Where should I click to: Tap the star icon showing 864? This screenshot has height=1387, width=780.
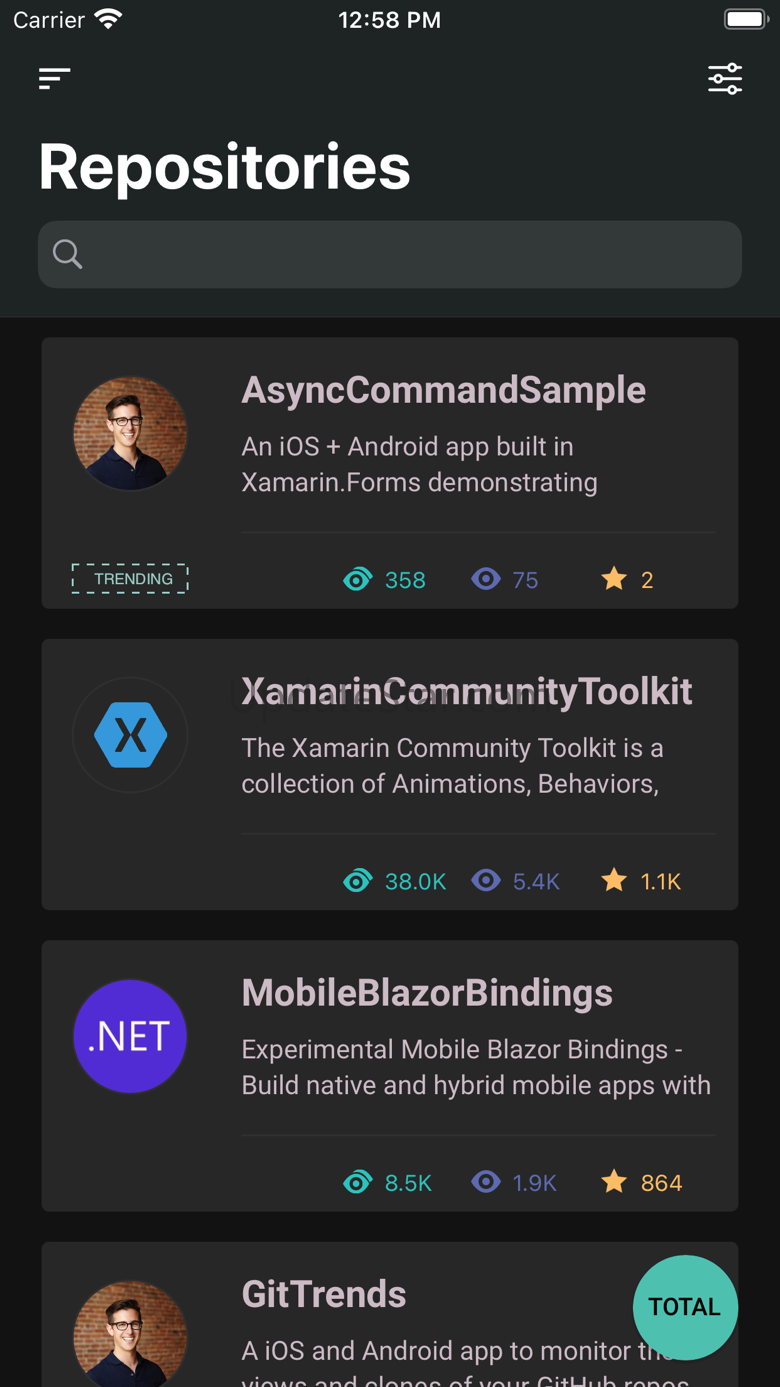(614, 1182)
